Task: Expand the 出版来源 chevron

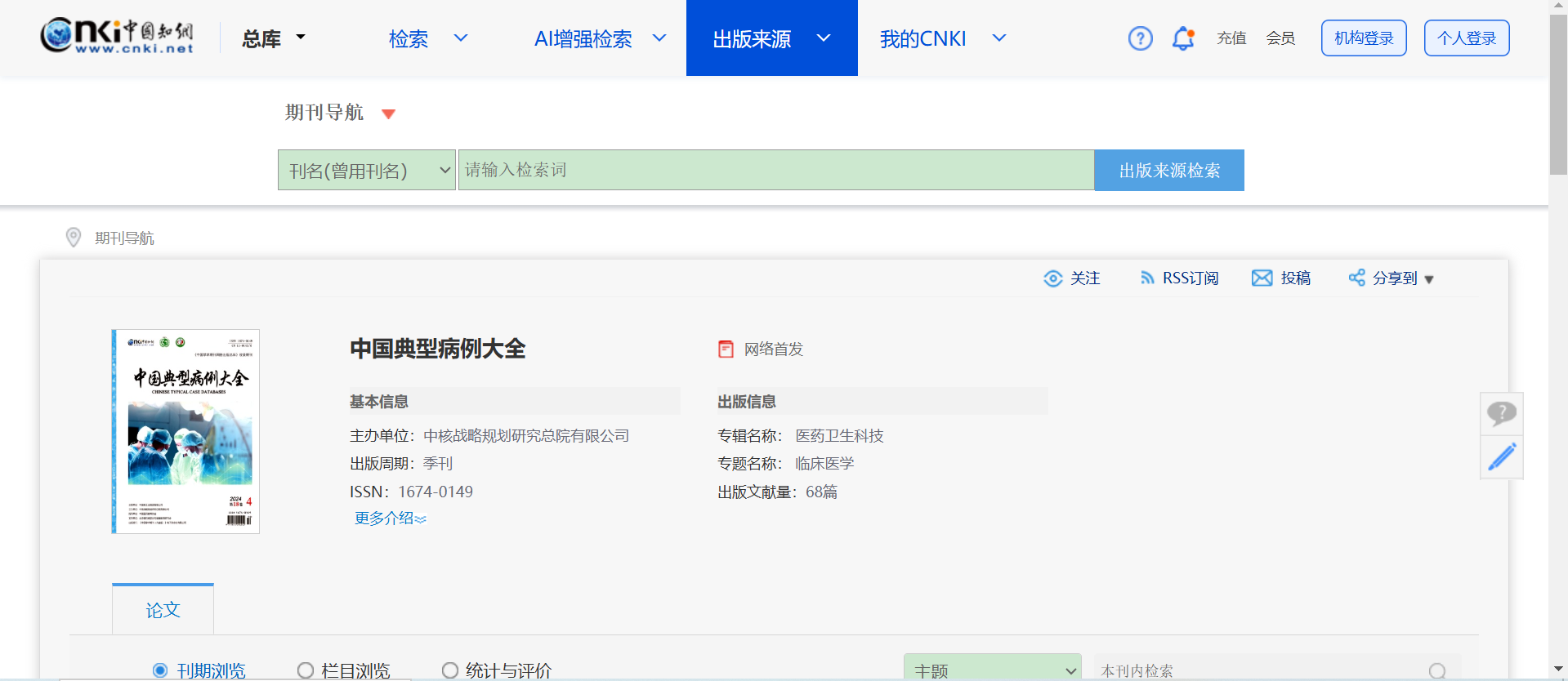Action: pyautogui.click(x=824, y=38)
